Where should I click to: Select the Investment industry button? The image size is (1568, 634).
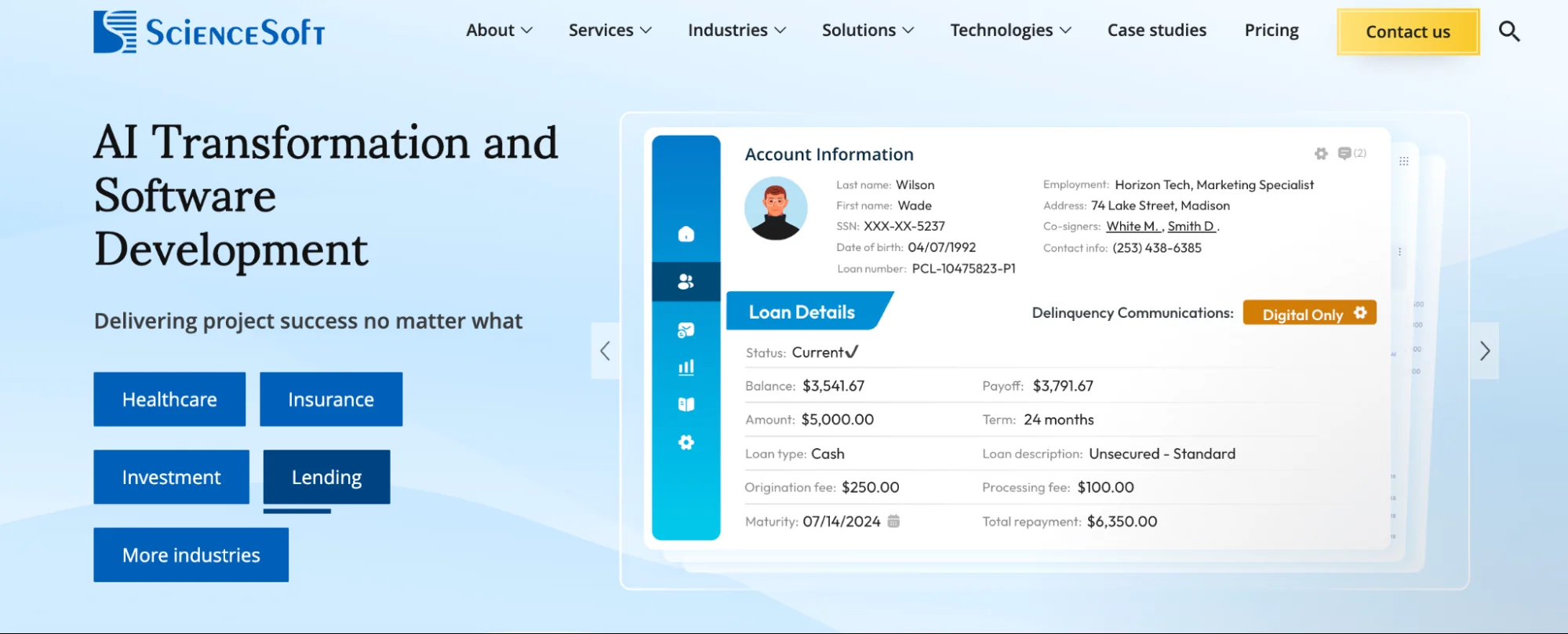[171, 477]
